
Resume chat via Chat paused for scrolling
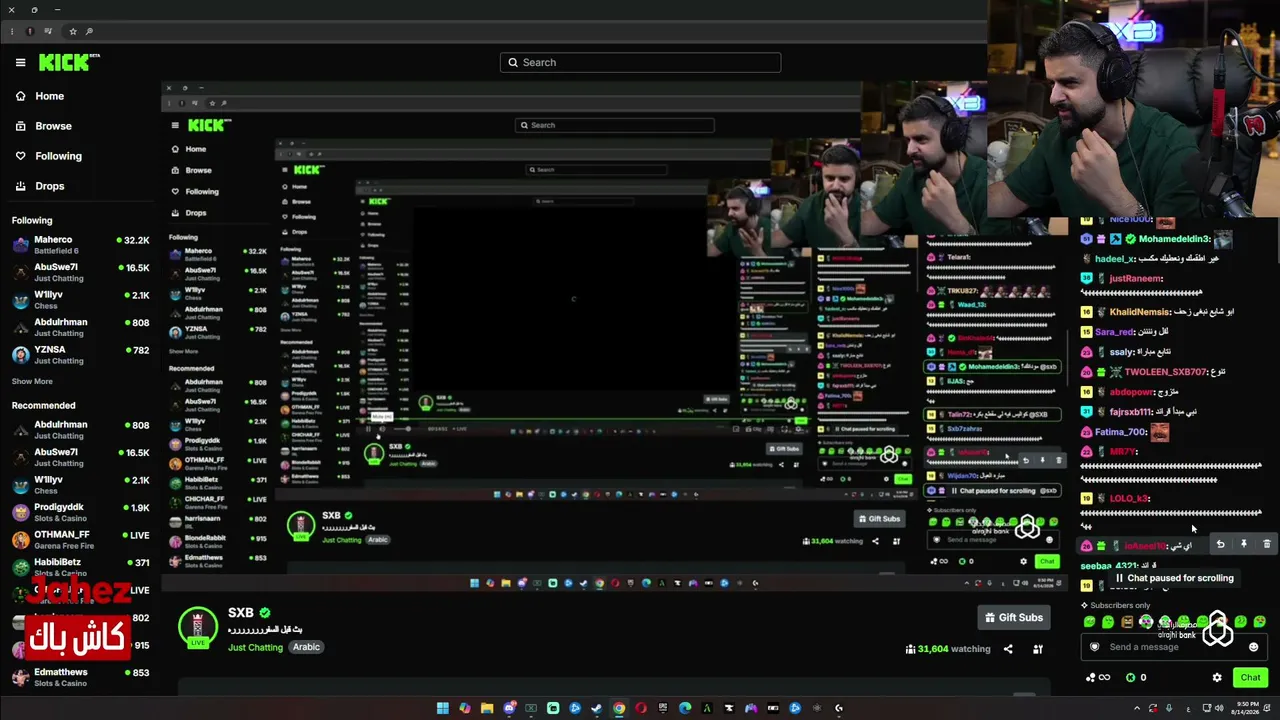coord(1174,578)
